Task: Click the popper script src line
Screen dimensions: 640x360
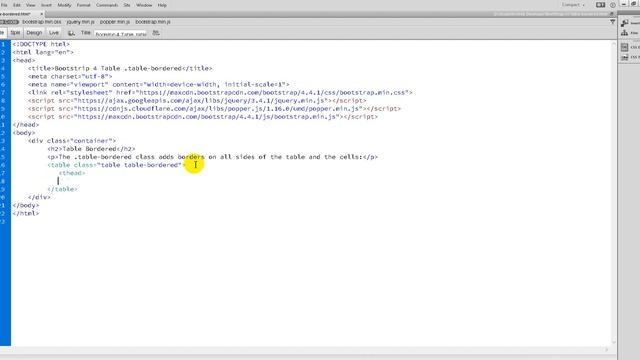Action: 214,109
